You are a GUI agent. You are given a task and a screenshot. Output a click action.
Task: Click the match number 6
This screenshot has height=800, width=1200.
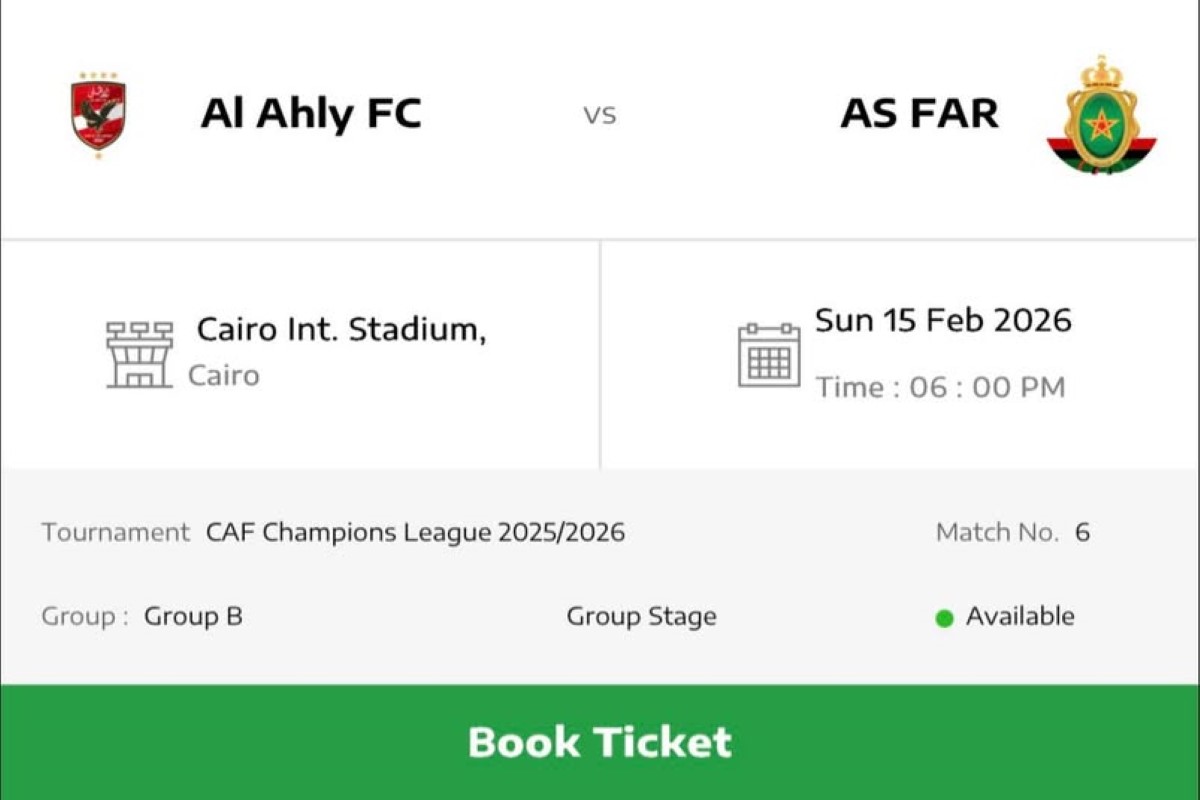[x=1082, y=532]
